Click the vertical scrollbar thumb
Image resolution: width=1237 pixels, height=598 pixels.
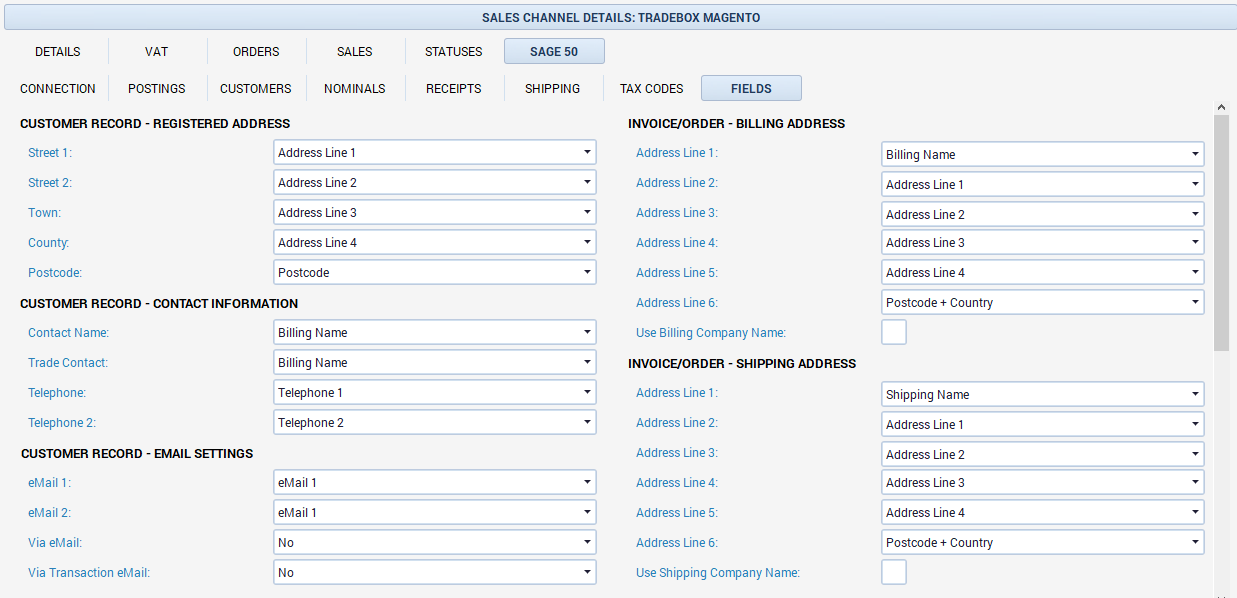pyautogui.click(x=1221, y=230)
